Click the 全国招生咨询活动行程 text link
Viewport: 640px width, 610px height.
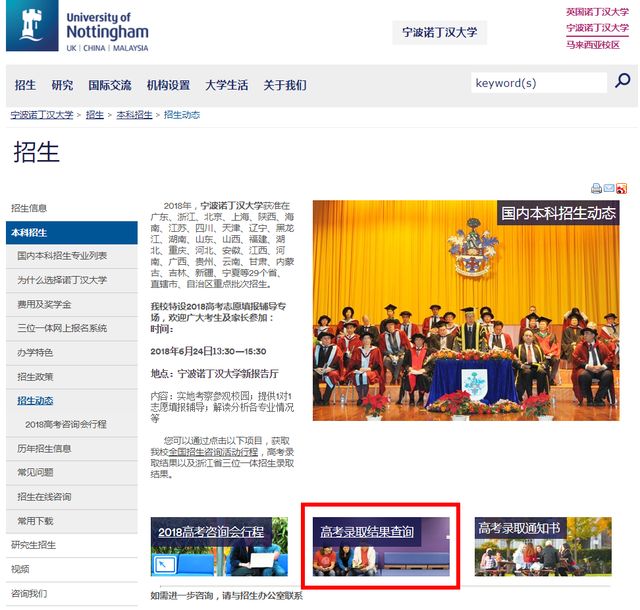click(x=213, y=452)
